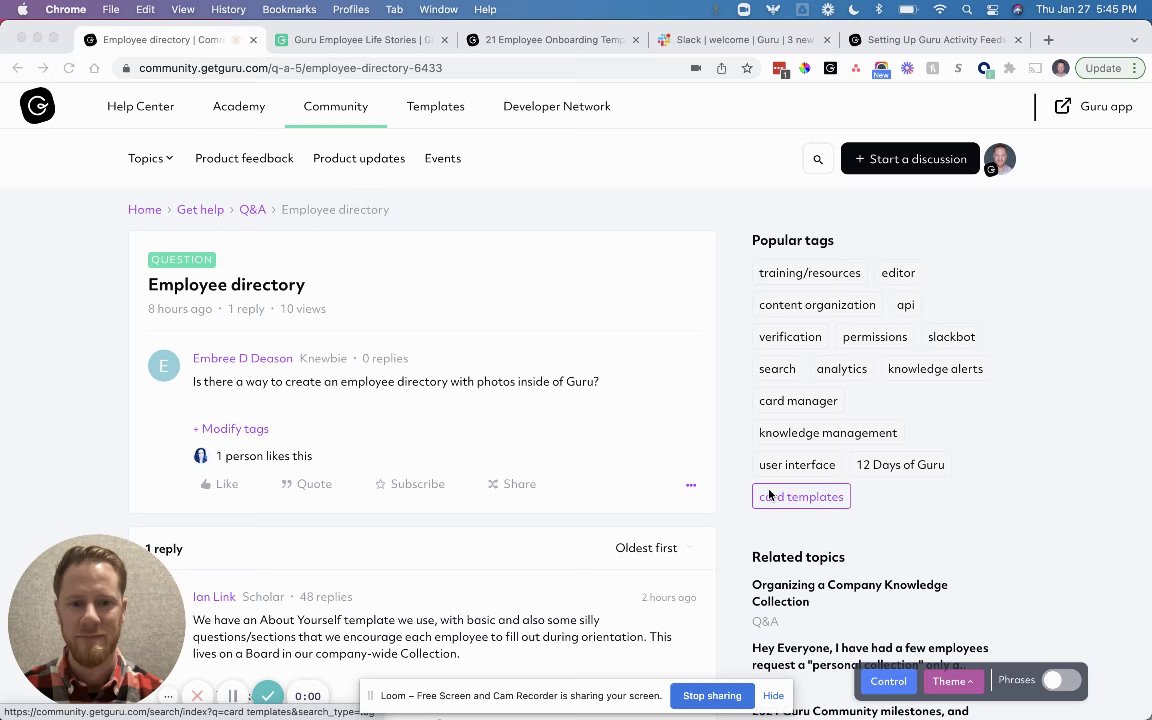Click the Guru logo icon
Screen dimensions: 1152x720
click(37, 107)
